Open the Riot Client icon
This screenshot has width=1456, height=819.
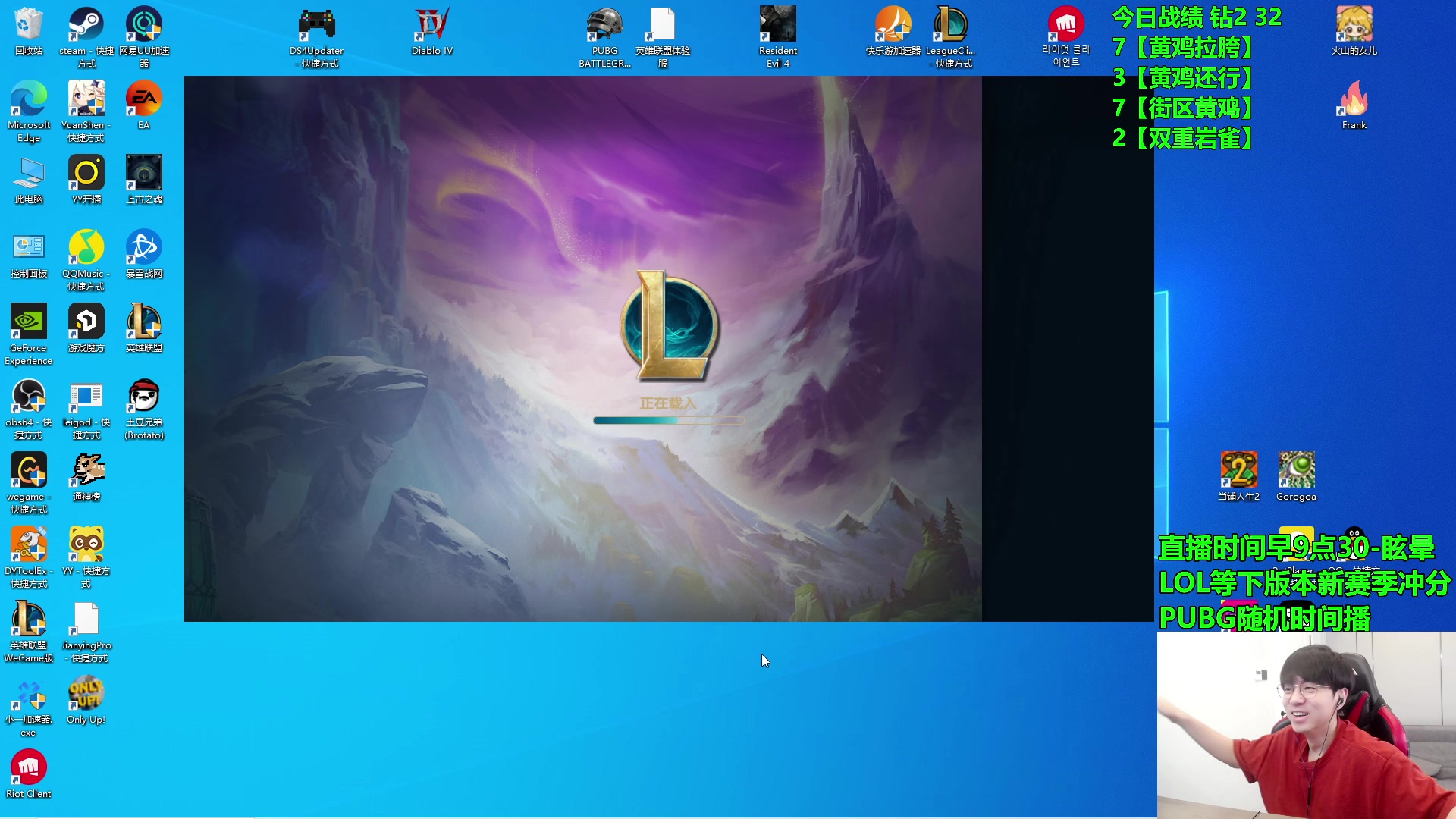(29, 773)
